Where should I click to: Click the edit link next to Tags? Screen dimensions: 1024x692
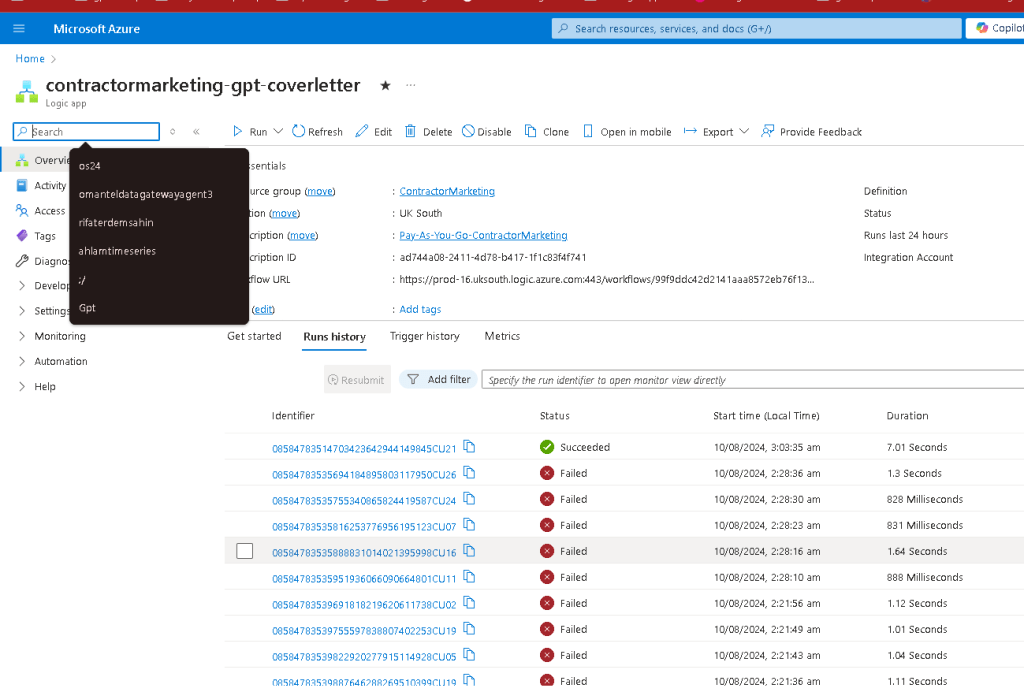(264, 309)
